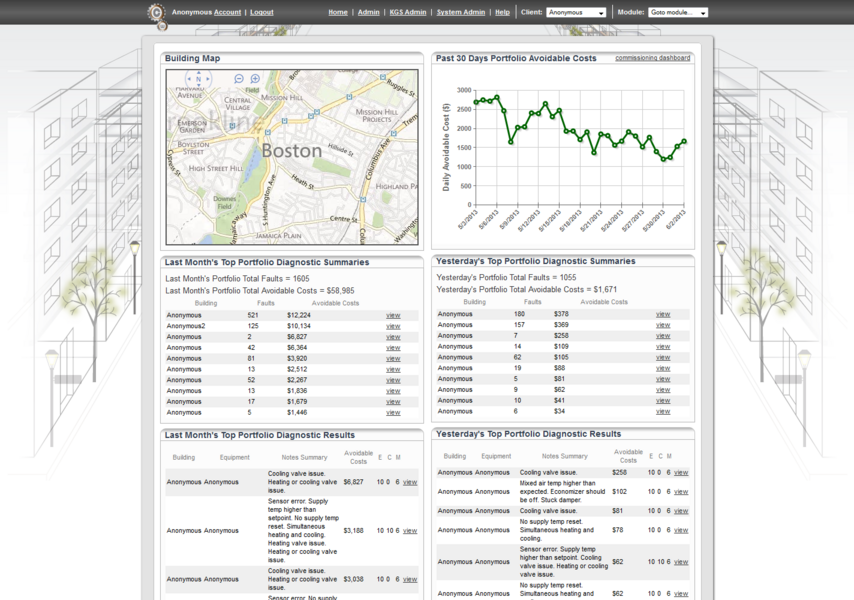Click the gear logo icon in header
Image resolution: width=854 pixels, height=600 pixels.
[x=156, y=13]
